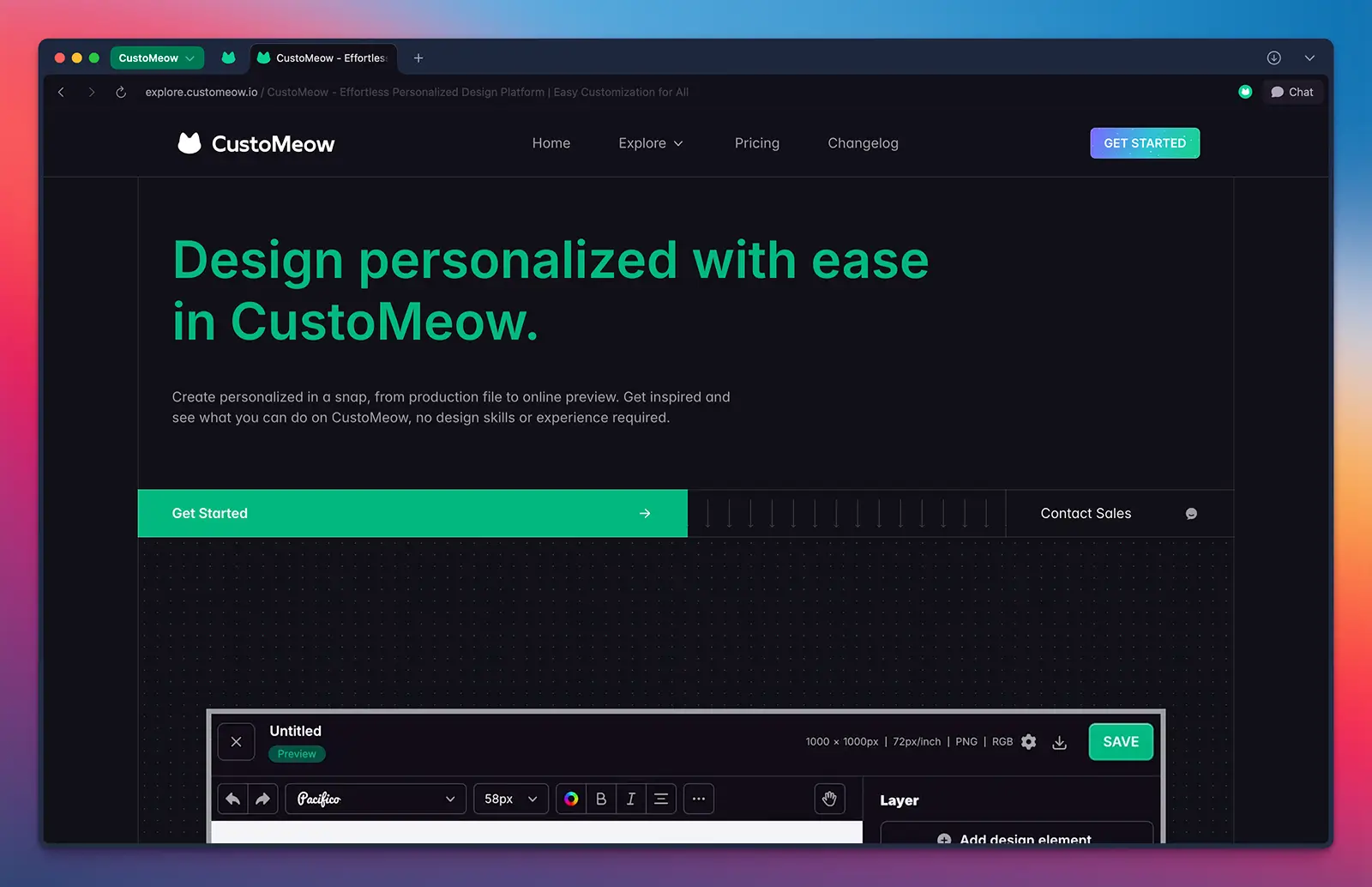Open design settings gear icon

coord(1029,742)
